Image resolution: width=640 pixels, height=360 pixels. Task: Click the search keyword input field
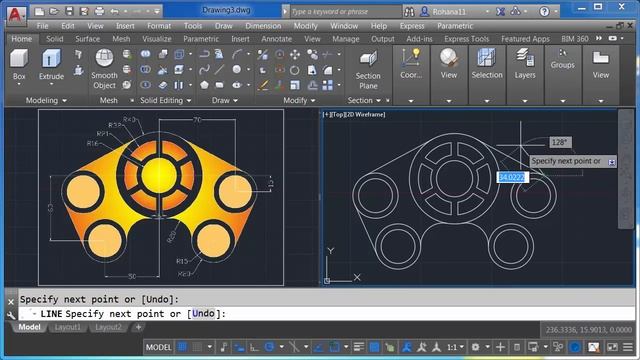coord(345,11)
